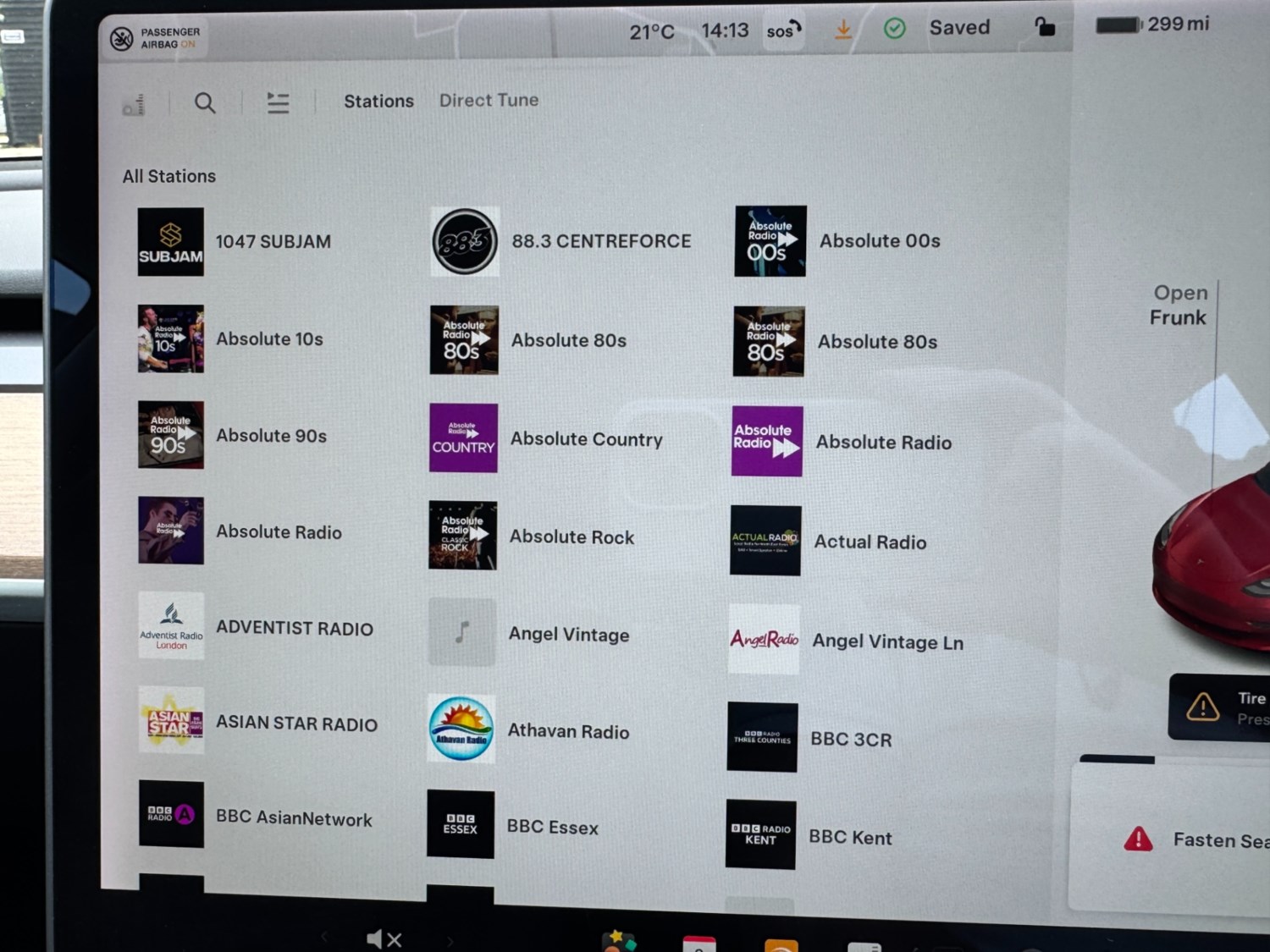Open the Tire Pressure warning card
Viewport: 1270px width, 952px height.
[1219, 707]
